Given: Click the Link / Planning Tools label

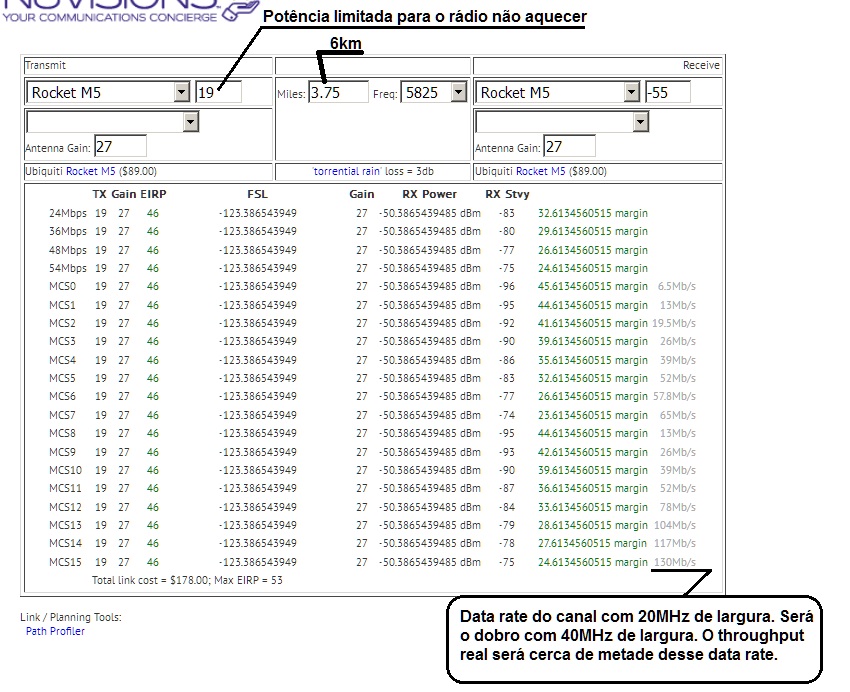Looking at the screenshot, I should pyautogui.click(x=71, y=617).
